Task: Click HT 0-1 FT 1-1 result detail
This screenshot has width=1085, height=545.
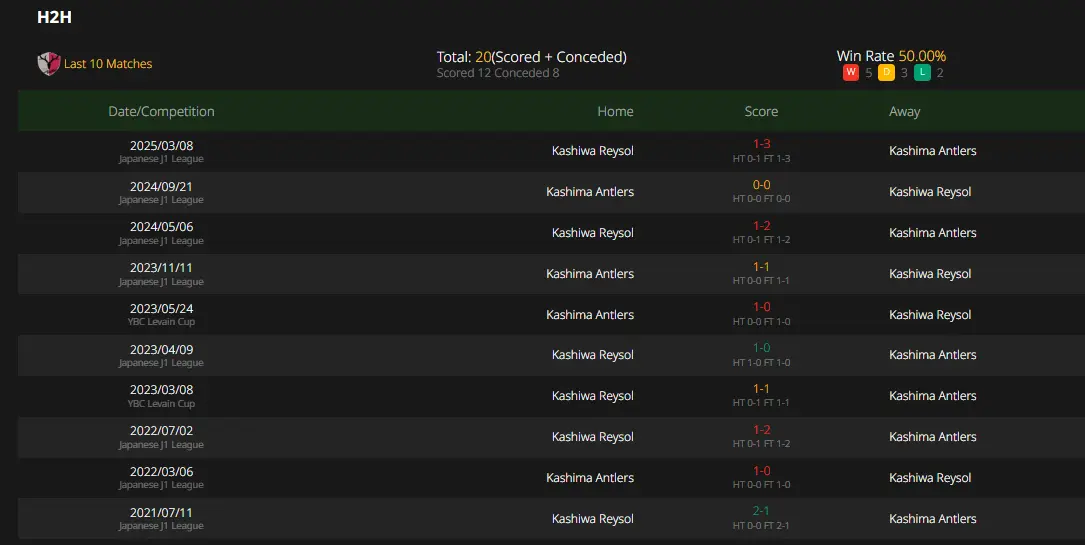Action: point(761,403)
